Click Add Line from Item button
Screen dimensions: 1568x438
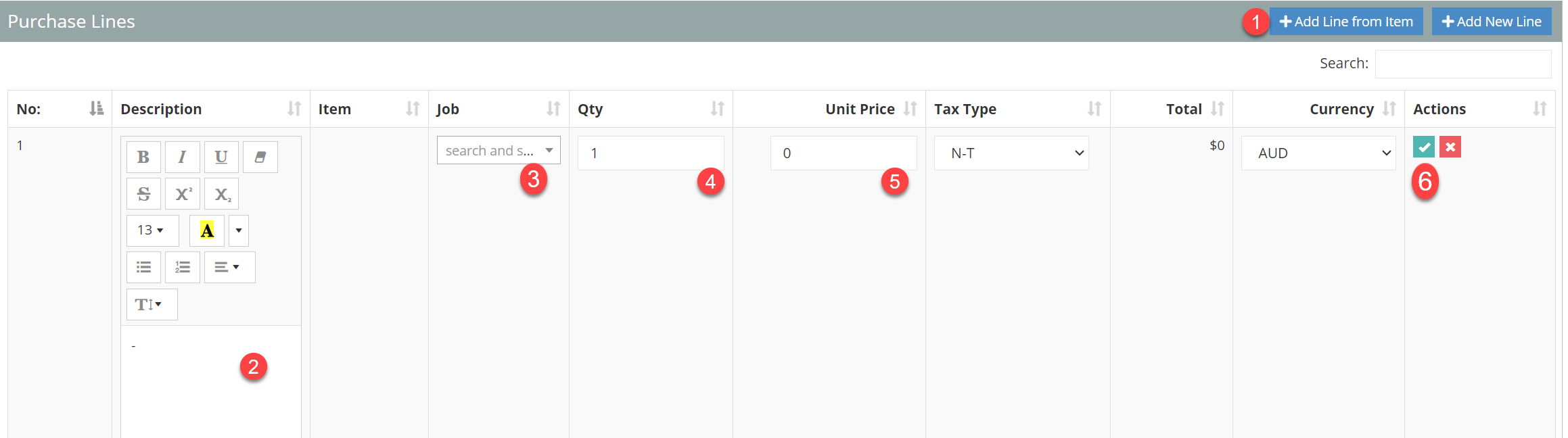tap(1346, 22)
